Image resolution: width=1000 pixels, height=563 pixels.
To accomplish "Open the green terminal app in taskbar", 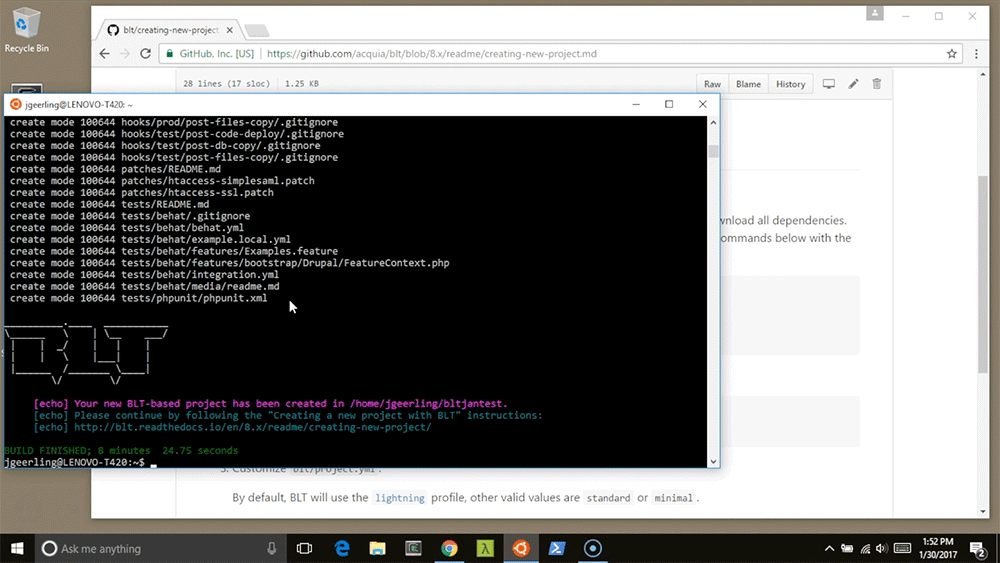I will click(x=413, y=548).
